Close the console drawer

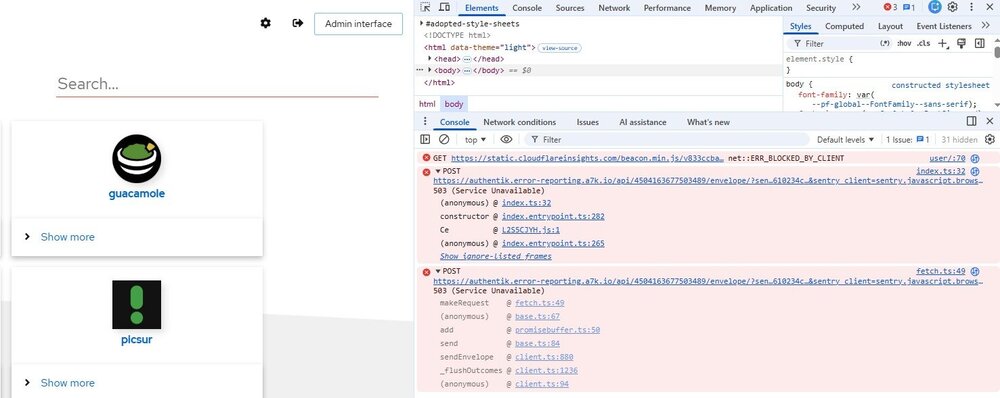[990, 121]
